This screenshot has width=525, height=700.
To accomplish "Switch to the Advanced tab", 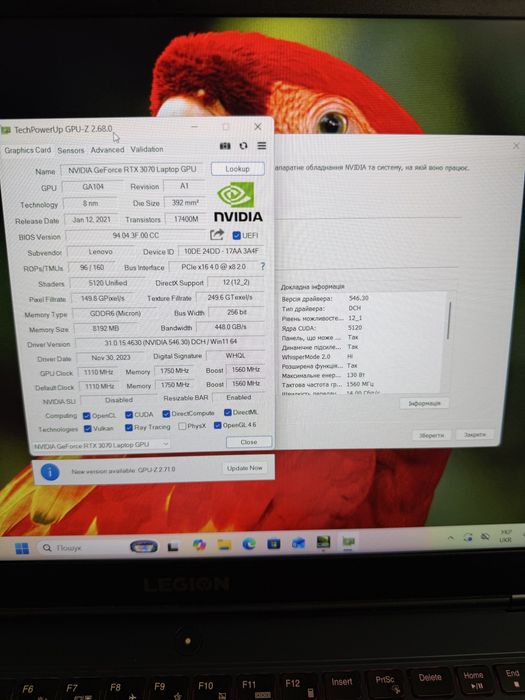I will [107, 150].
